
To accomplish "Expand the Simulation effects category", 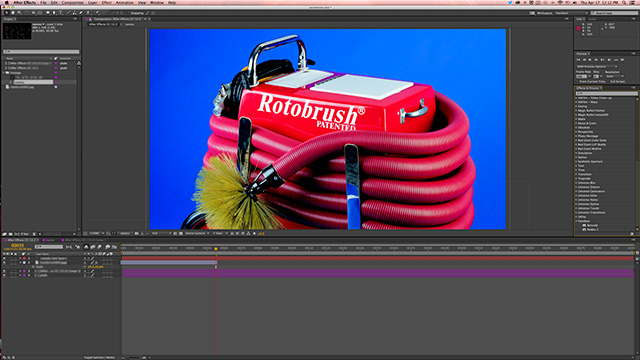I will click(x=576, y=153).
